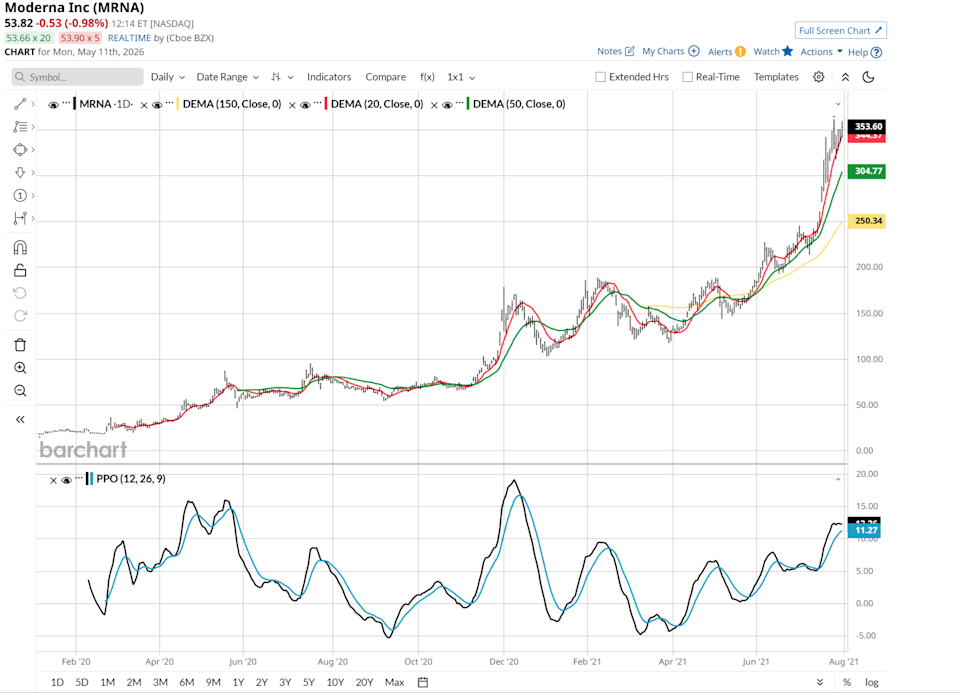Open Help
This screenshot has height=693, width=960.
[x=864, y=52]
